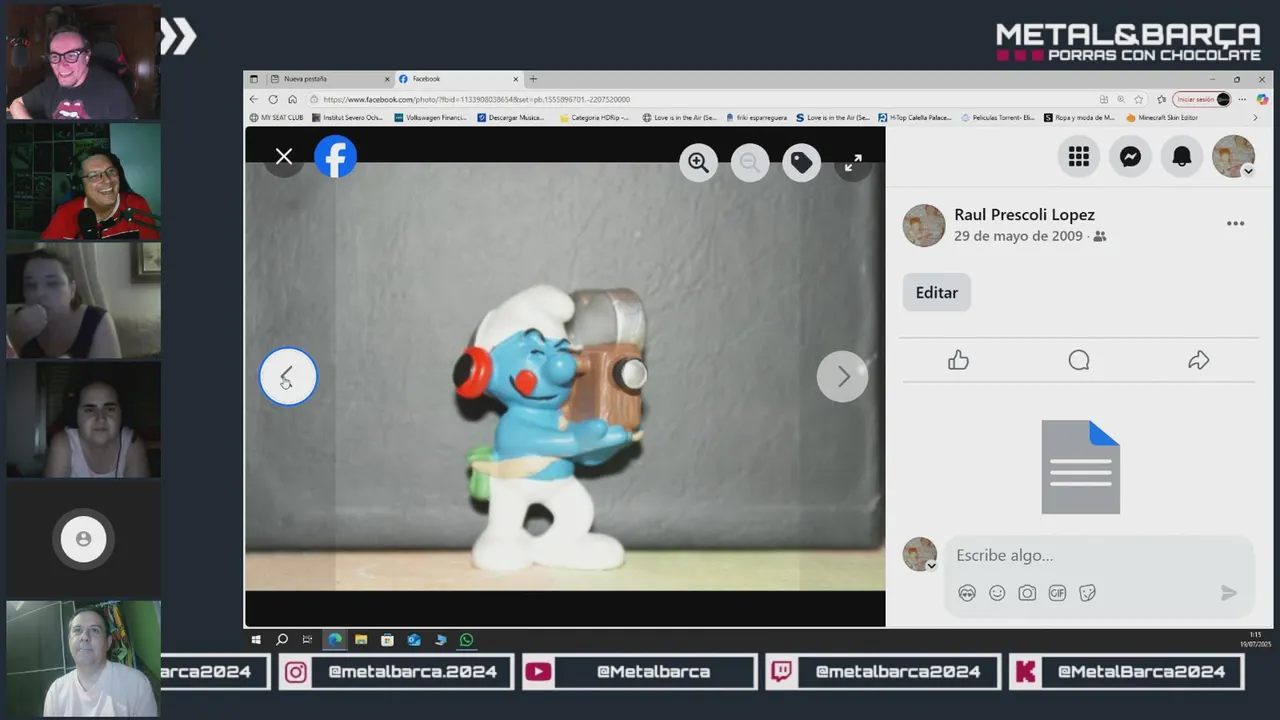The height and width of the screenshot is (720, 1280).
Task: Open the Minecraft Skin Editor bookmark
Action: click(1162, 117)
